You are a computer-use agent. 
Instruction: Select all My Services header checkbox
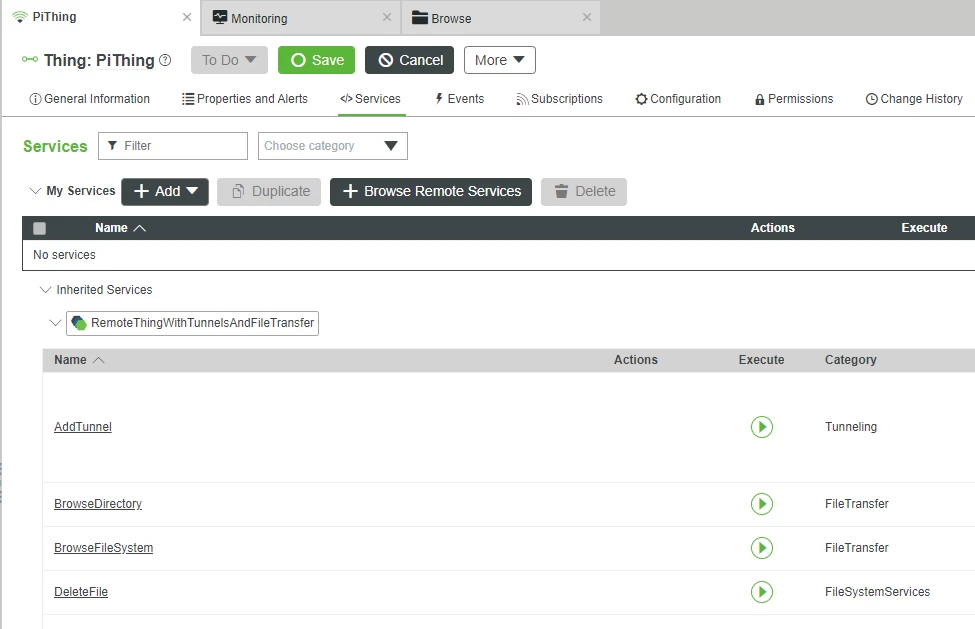click(x=39, y=228)
